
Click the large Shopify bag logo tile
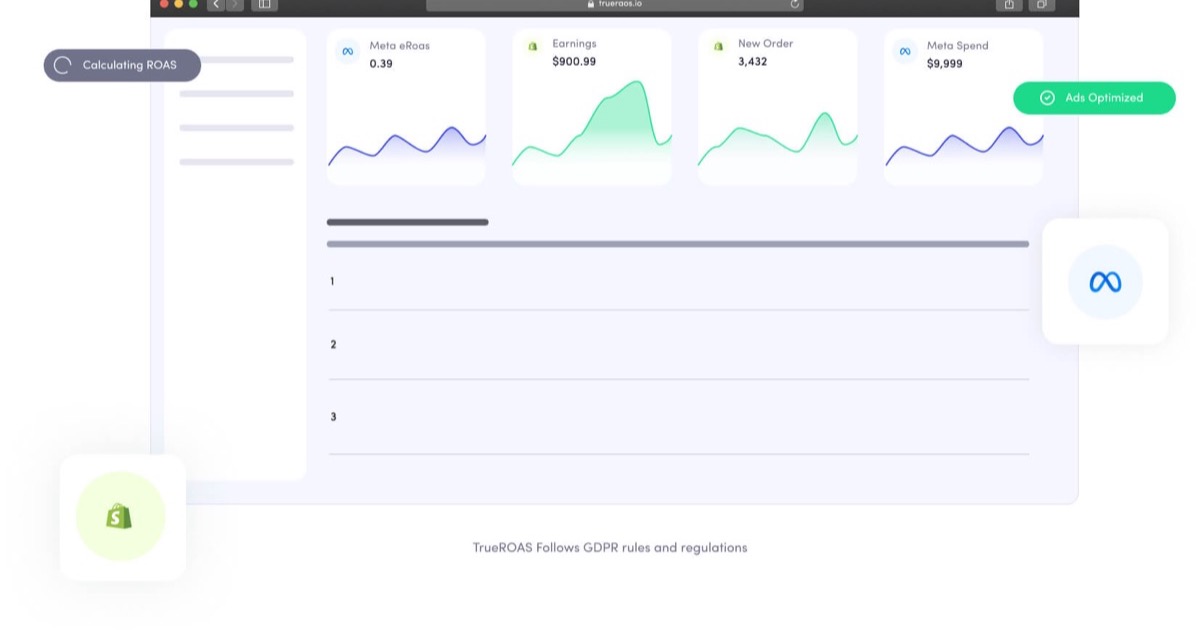pyautogui.click(x=122, y=517)
